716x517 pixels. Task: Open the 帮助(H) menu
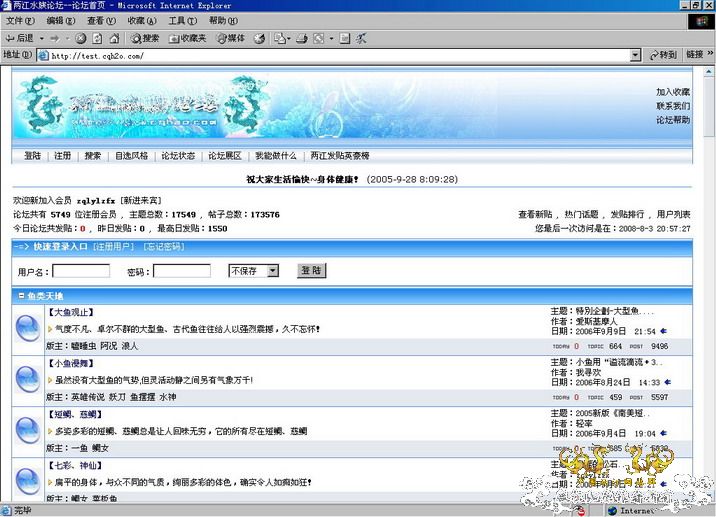[223, 21]
